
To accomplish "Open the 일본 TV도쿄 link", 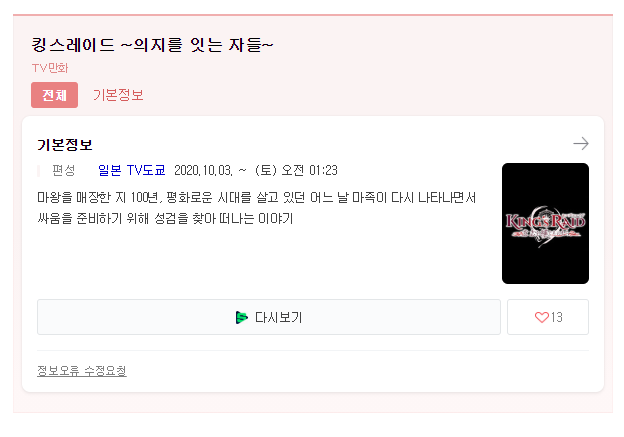I will pos(132,170).
